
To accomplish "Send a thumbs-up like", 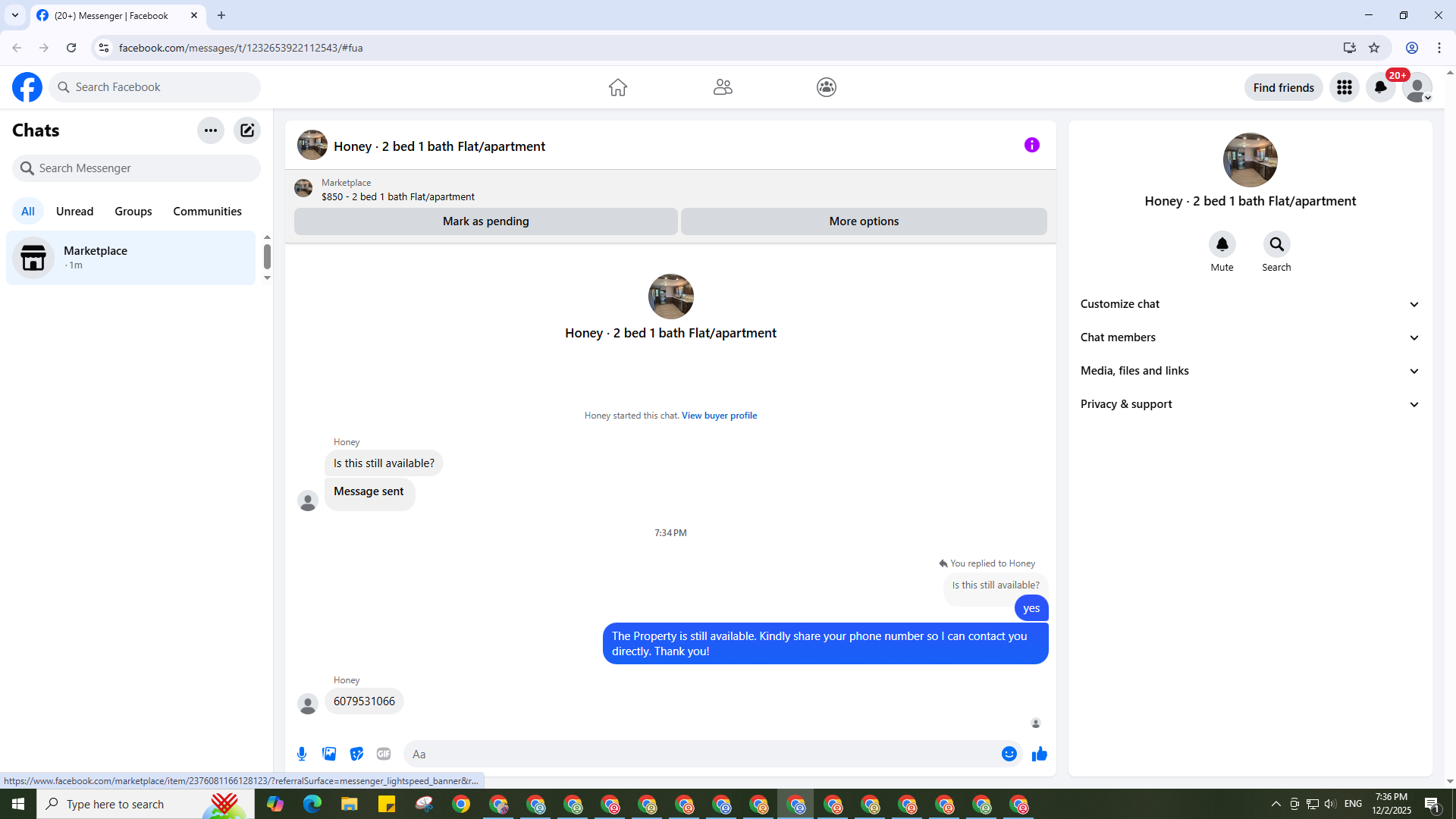I will pos(1039,754).
